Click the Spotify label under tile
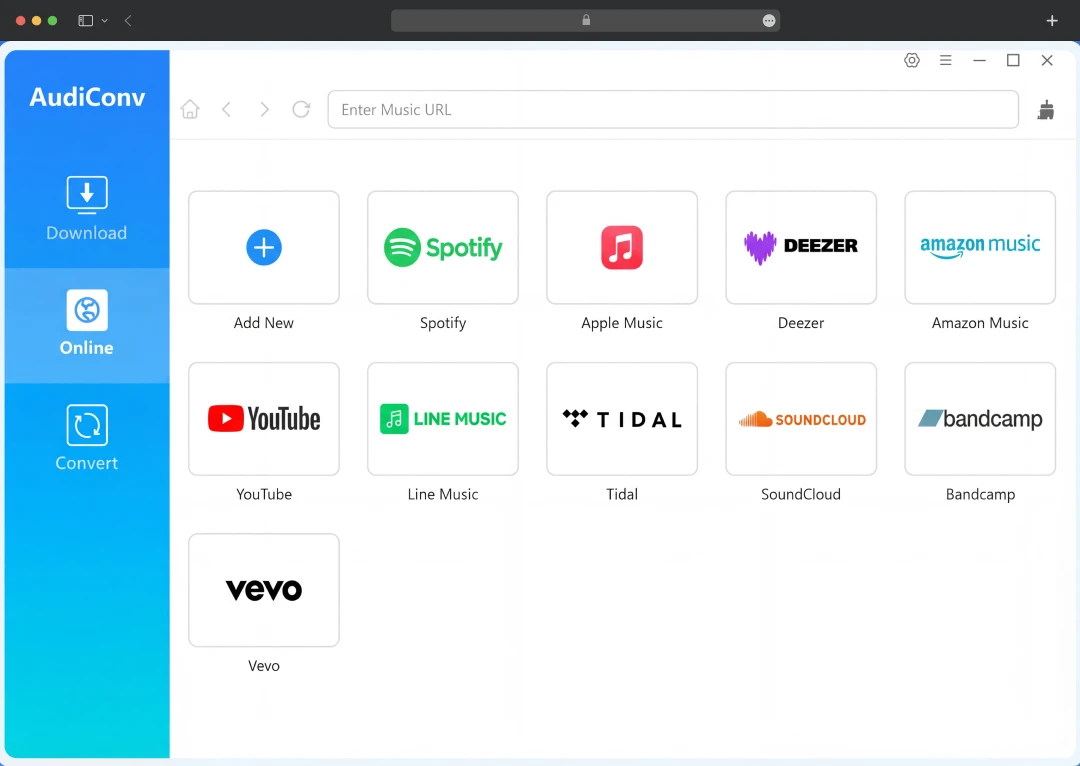The height and width of the screenshot is (766, 1080). point(443,323)
